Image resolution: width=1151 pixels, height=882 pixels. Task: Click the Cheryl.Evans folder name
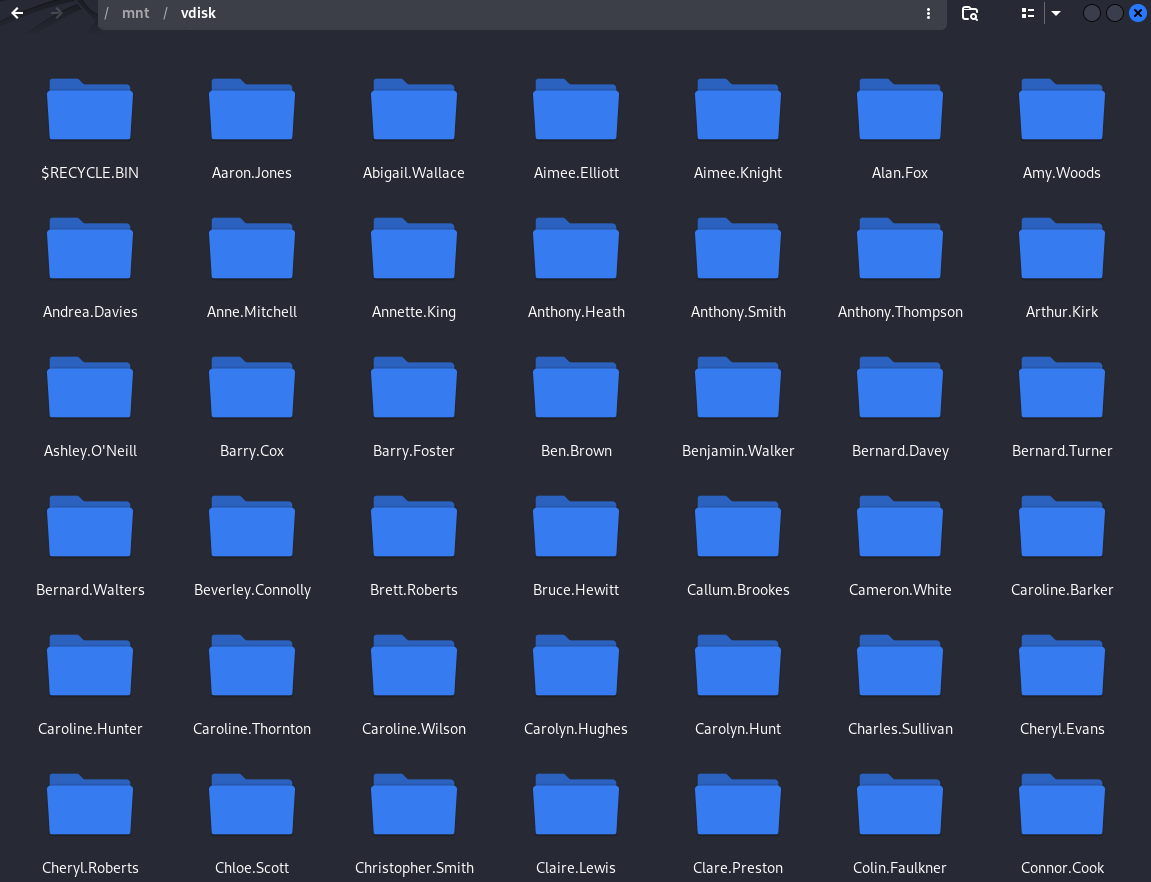click(1062, 729)
